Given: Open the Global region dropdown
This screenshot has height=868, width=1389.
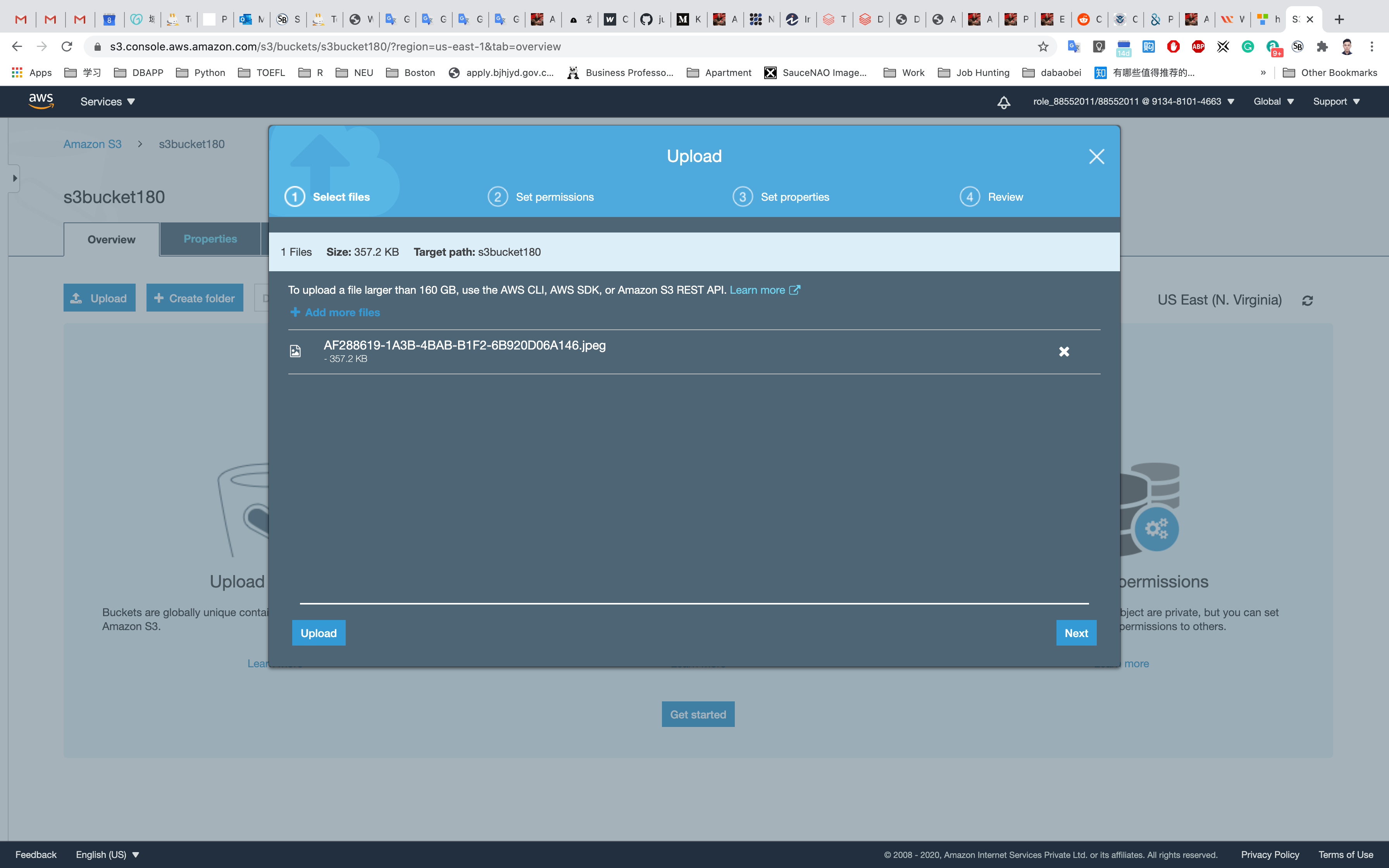Looking at the screenshot, I should (x=1273, y=102).
